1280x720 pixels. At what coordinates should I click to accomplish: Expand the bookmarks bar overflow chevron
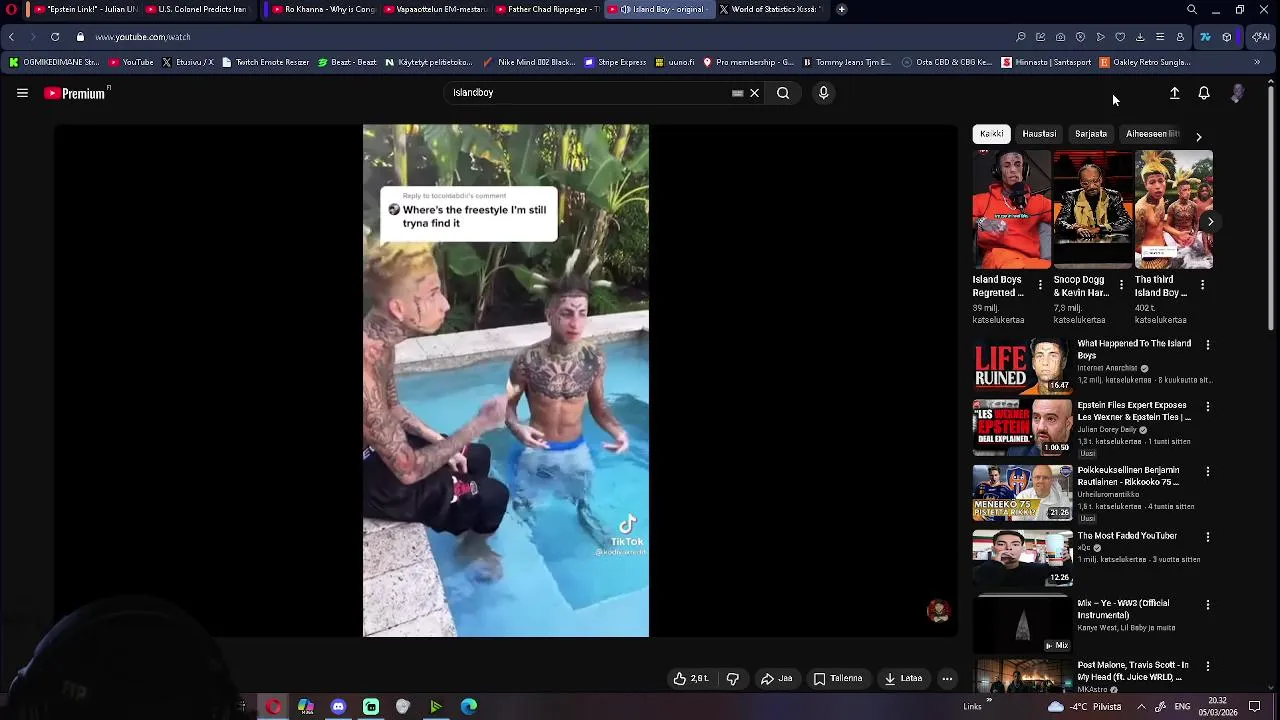[x=1257, y=62]
